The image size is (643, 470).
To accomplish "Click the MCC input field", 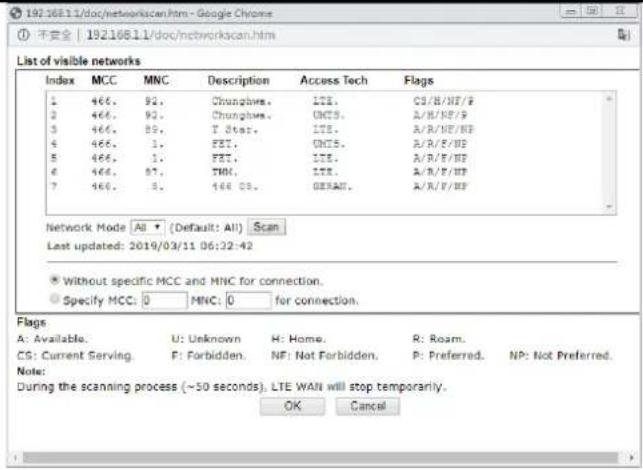I will [x=164, y=301].
